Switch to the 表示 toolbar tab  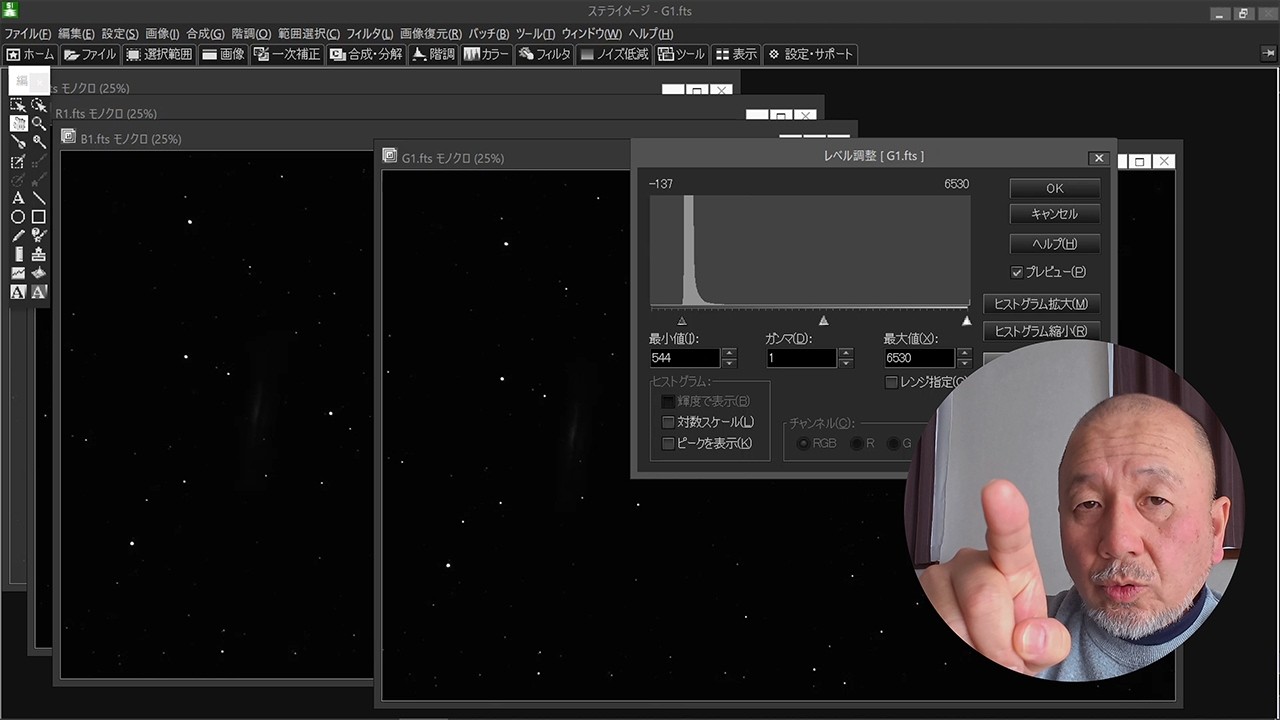coord(736,54)
